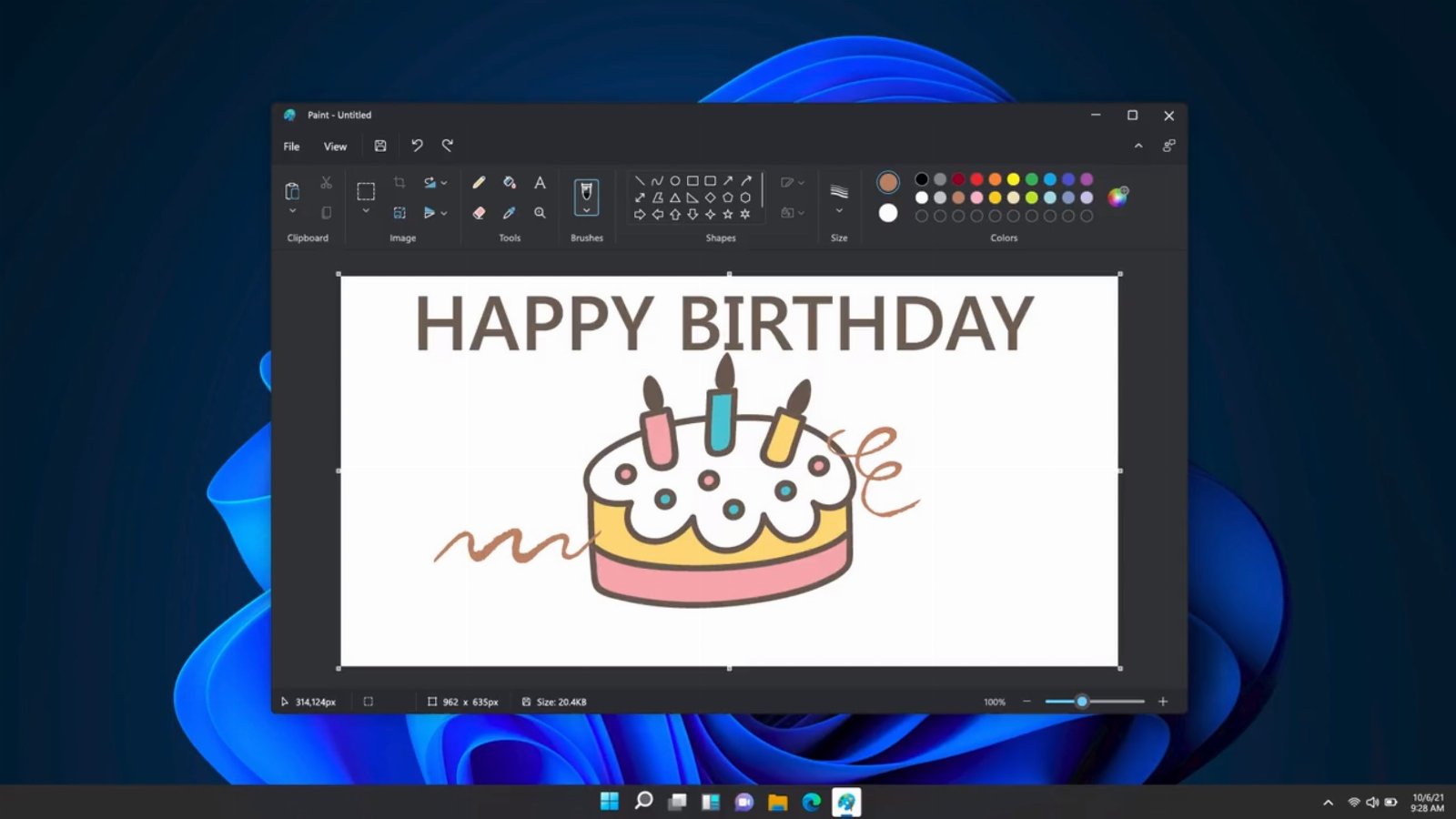Select the Curve shape
Screen dimensions: 1456x819
coord(657,180)
